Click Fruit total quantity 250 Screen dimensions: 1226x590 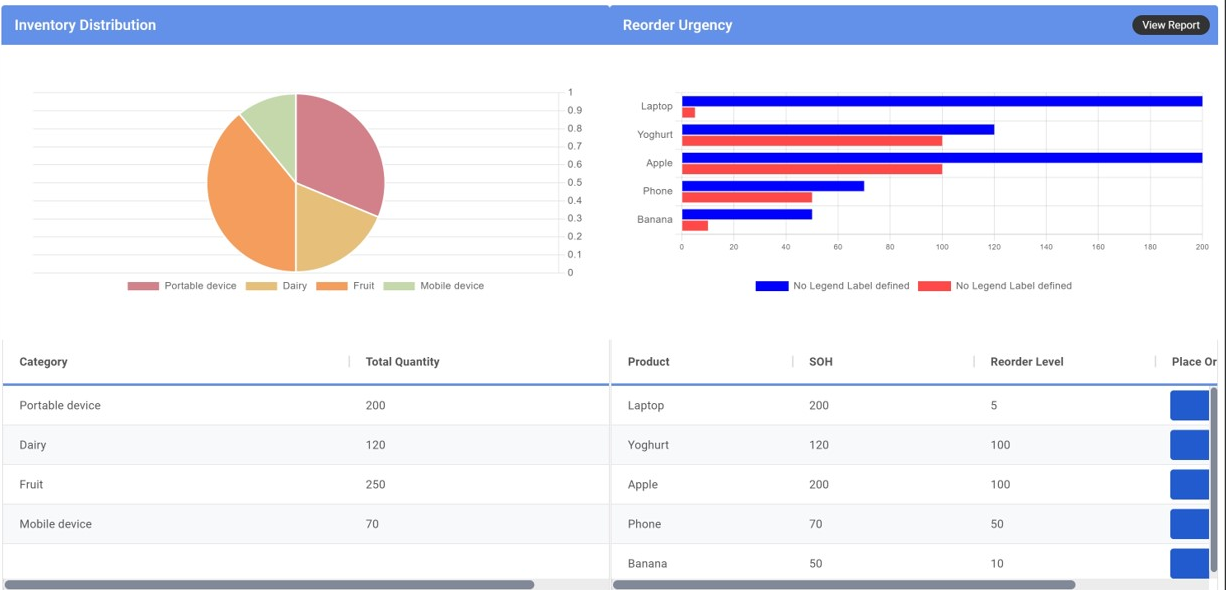coord(375,484)
